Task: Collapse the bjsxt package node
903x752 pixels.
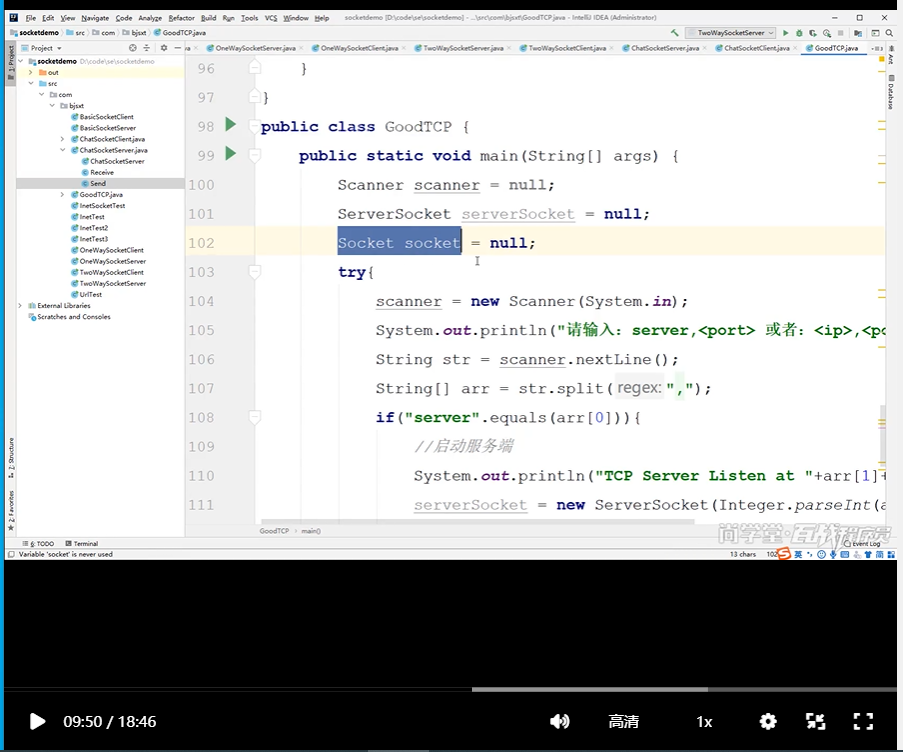Action: point(52,106)
